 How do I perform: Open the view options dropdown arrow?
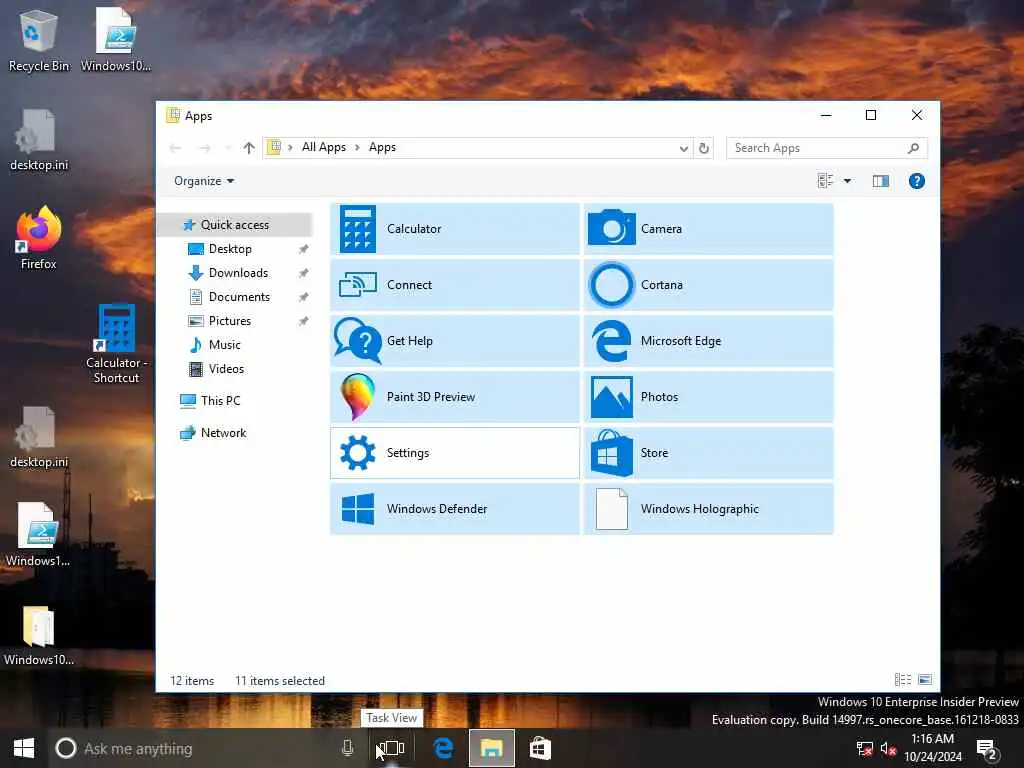pos(847,181)
